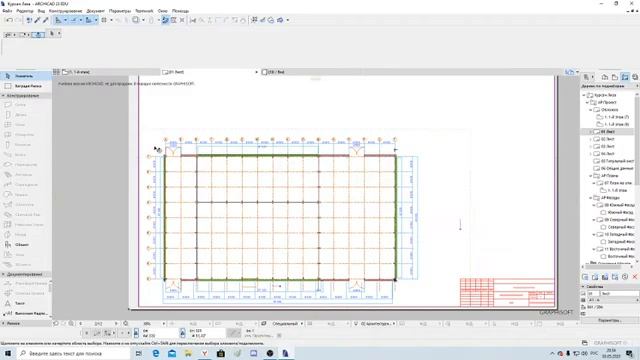Toggle the snap guides button in toolbar
This screenshot has width=640, height=360.
click(x=73, y=20)
